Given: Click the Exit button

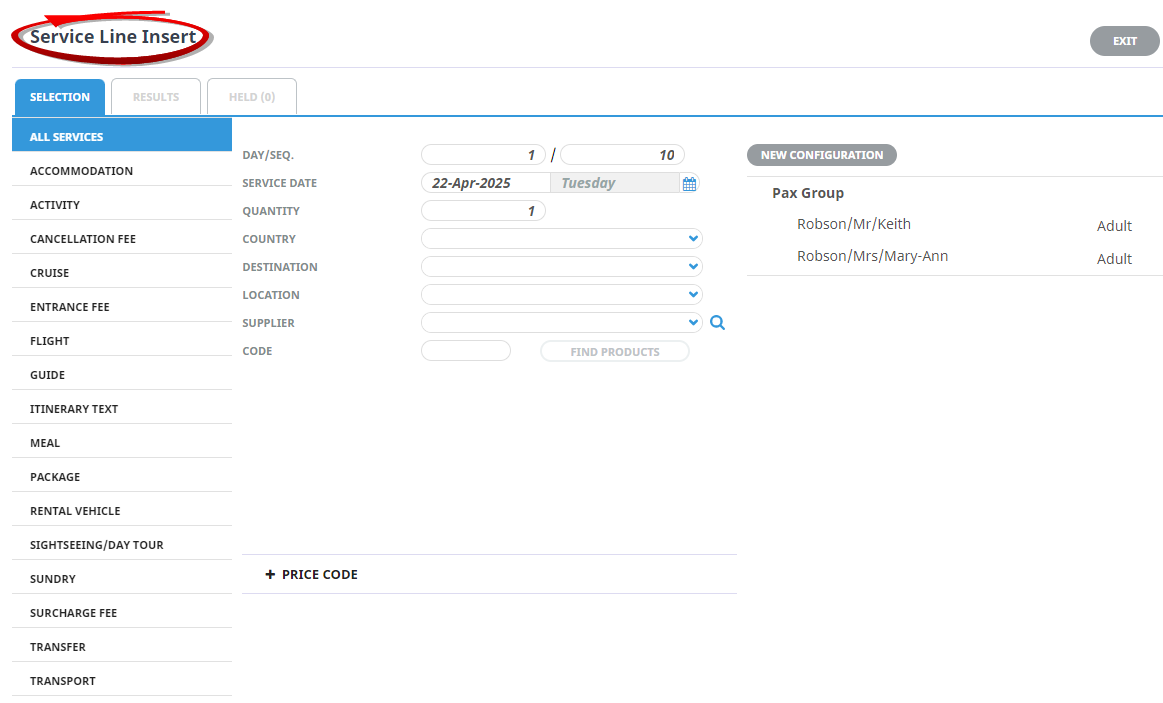Looking at the screenshot, I should click(x=1124, y=41).
